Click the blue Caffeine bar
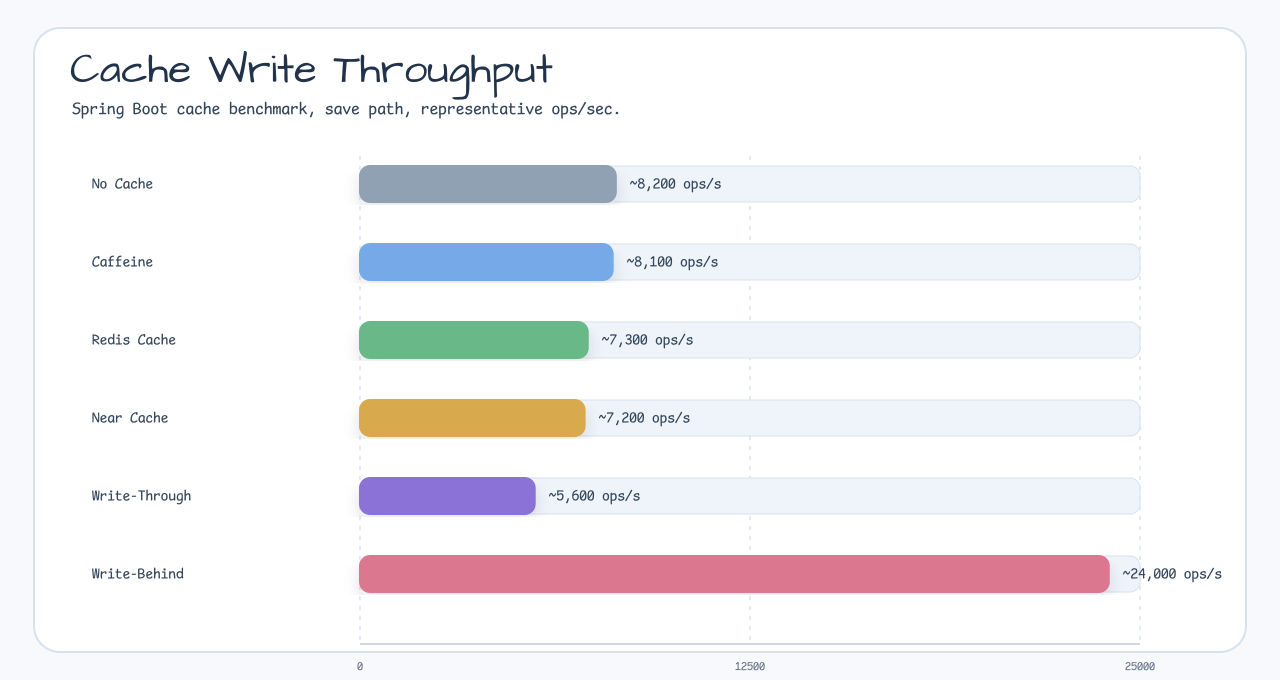The image size is (1280, 680). pos(486,262)
